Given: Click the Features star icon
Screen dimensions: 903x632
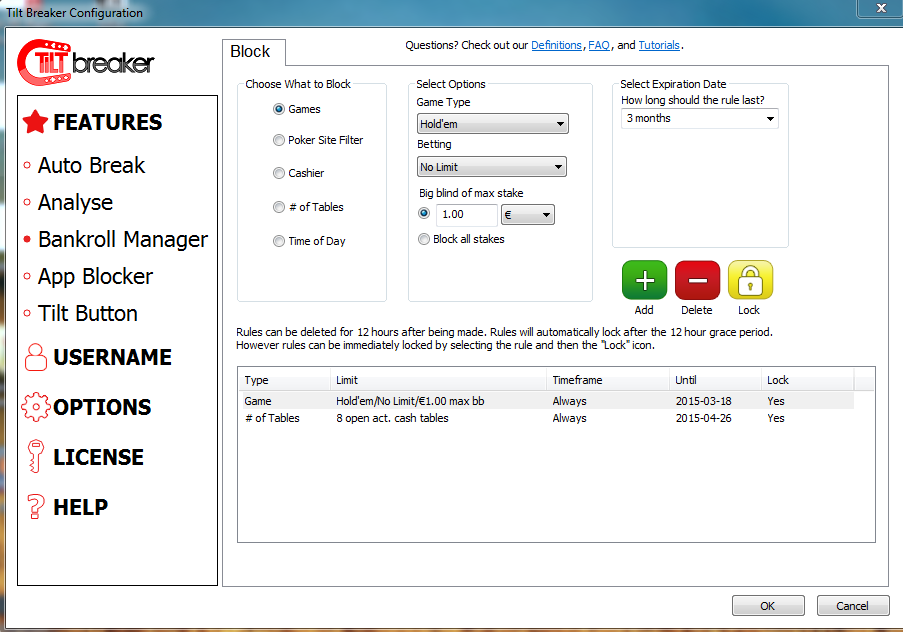Looking at the screenshot, I should tap(35, 122).
